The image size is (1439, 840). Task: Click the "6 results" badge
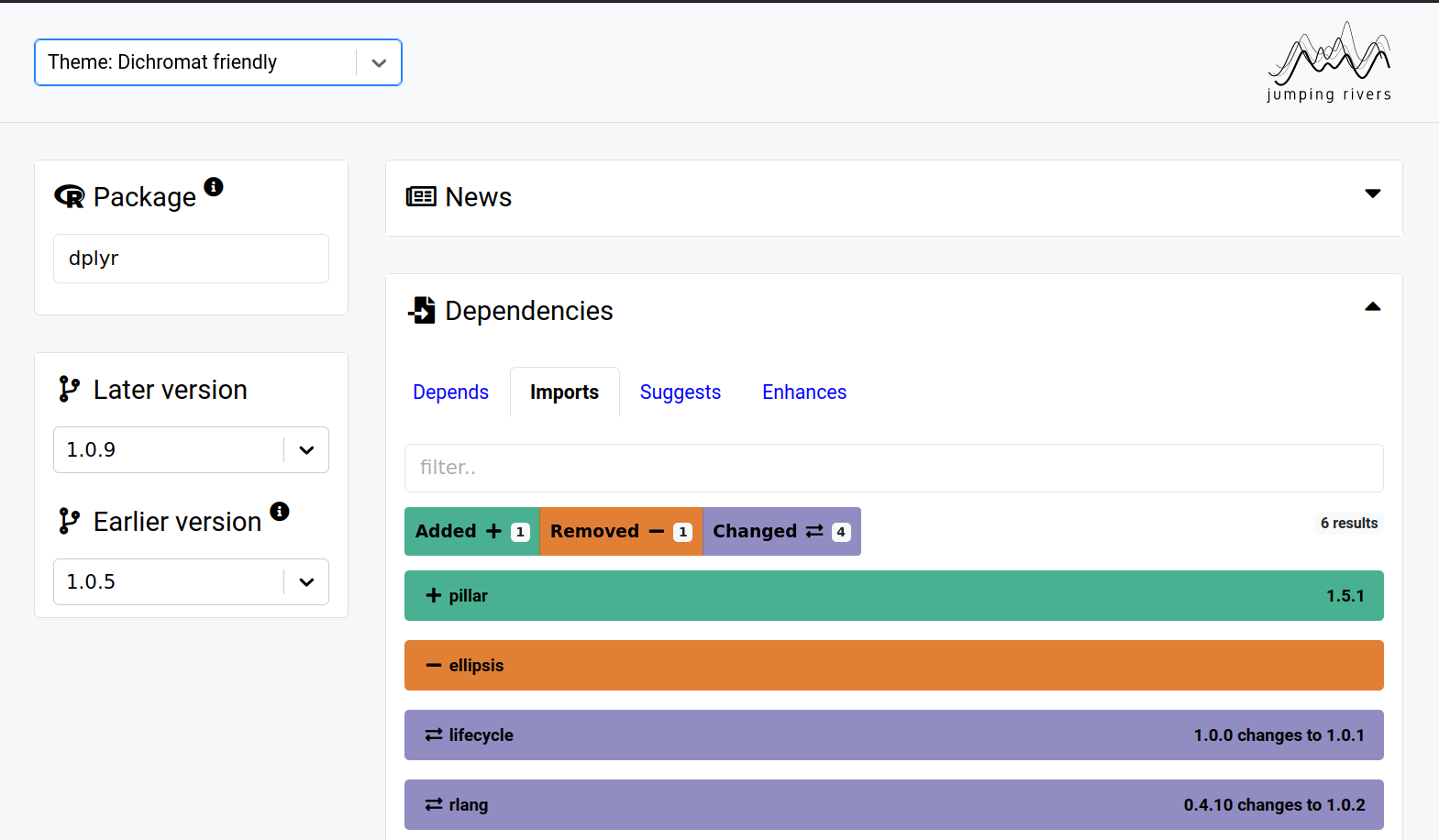pyautogui.click(x=1349, y=523)
